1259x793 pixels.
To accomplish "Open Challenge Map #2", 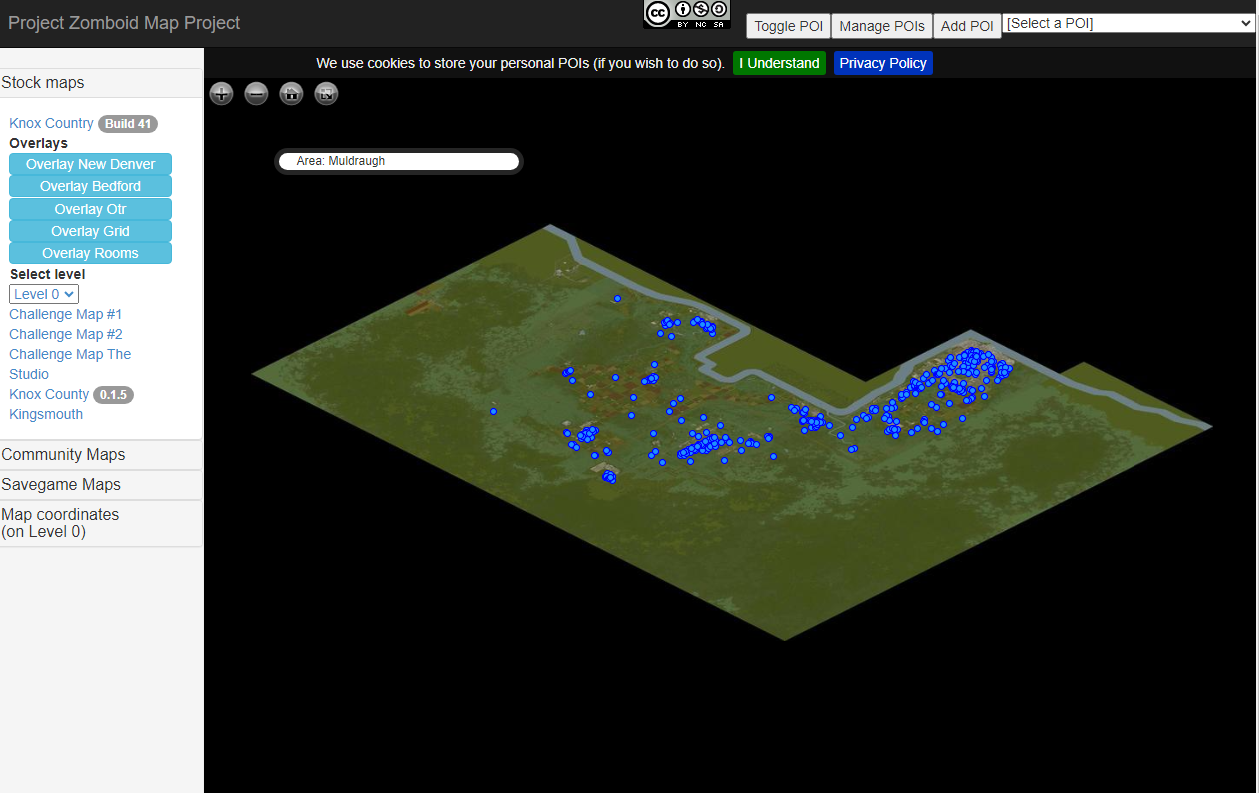I will [x=66, y=334].
